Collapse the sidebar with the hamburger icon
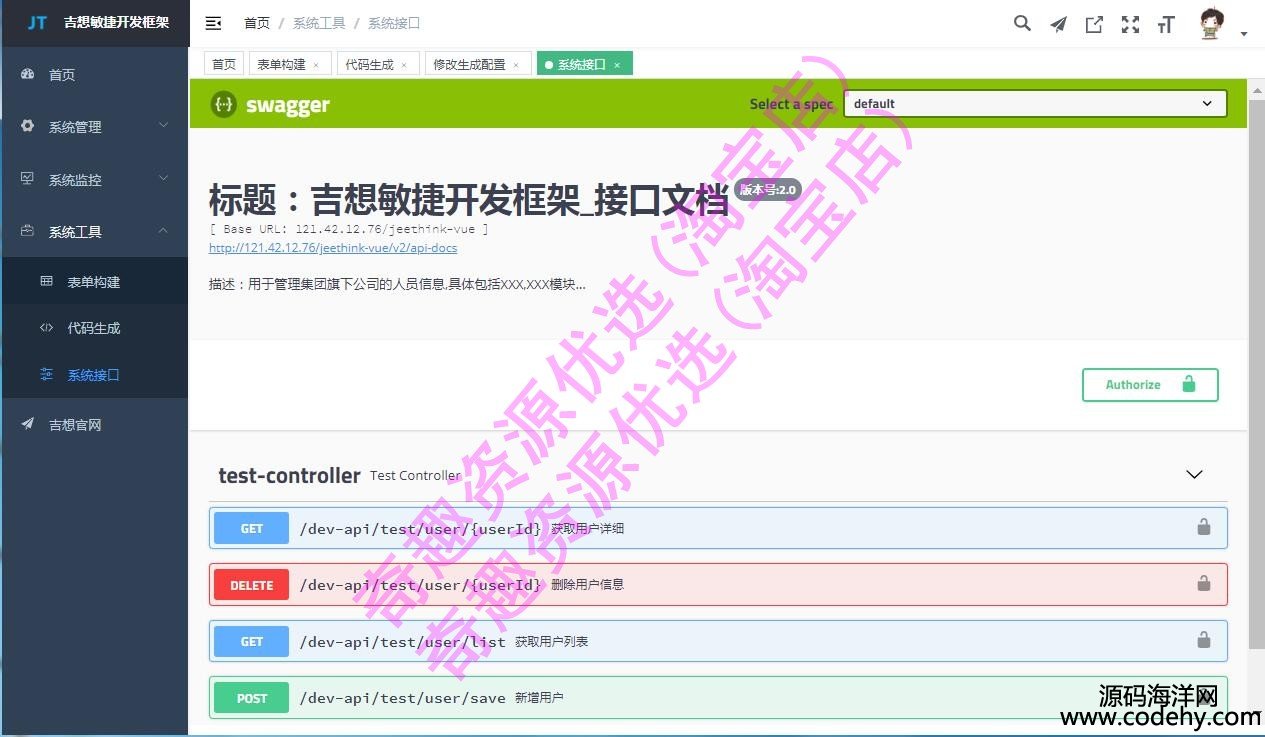This screenshot has width=1265, height=737. (x=213, y=23)
